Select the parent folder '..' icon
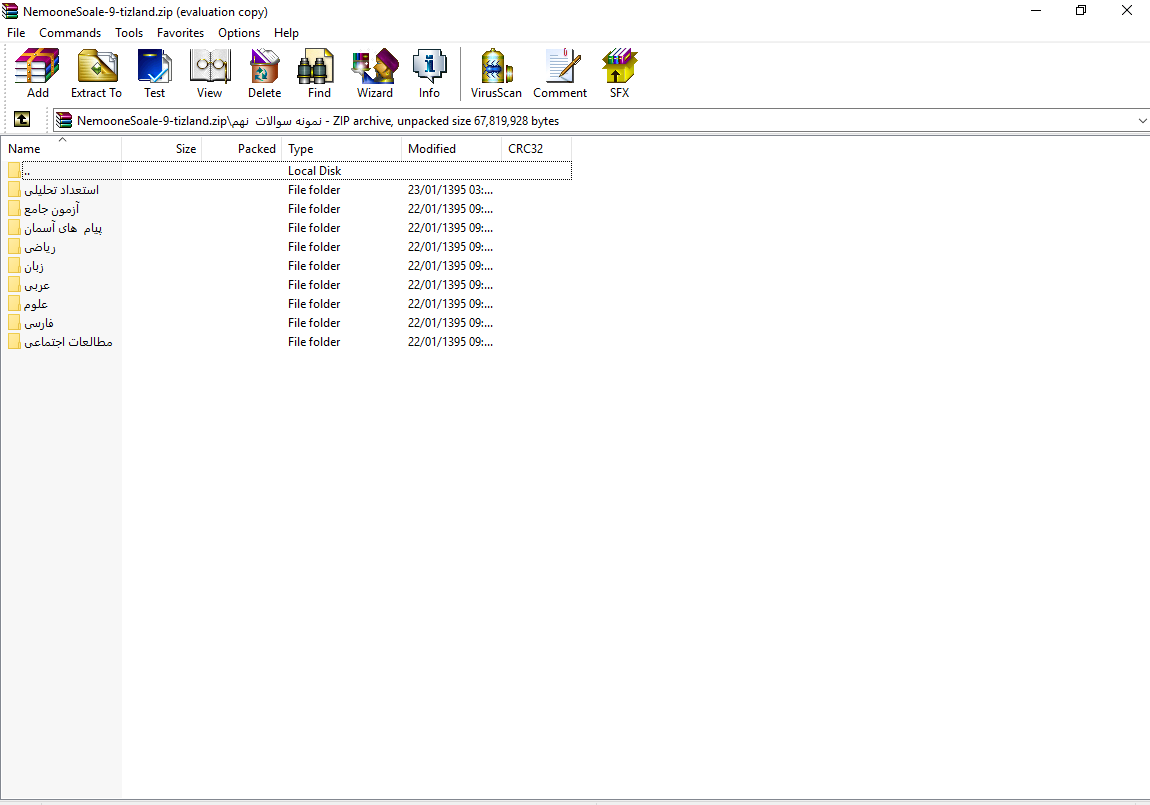The image size is (1150, 805). click(14, 170)
